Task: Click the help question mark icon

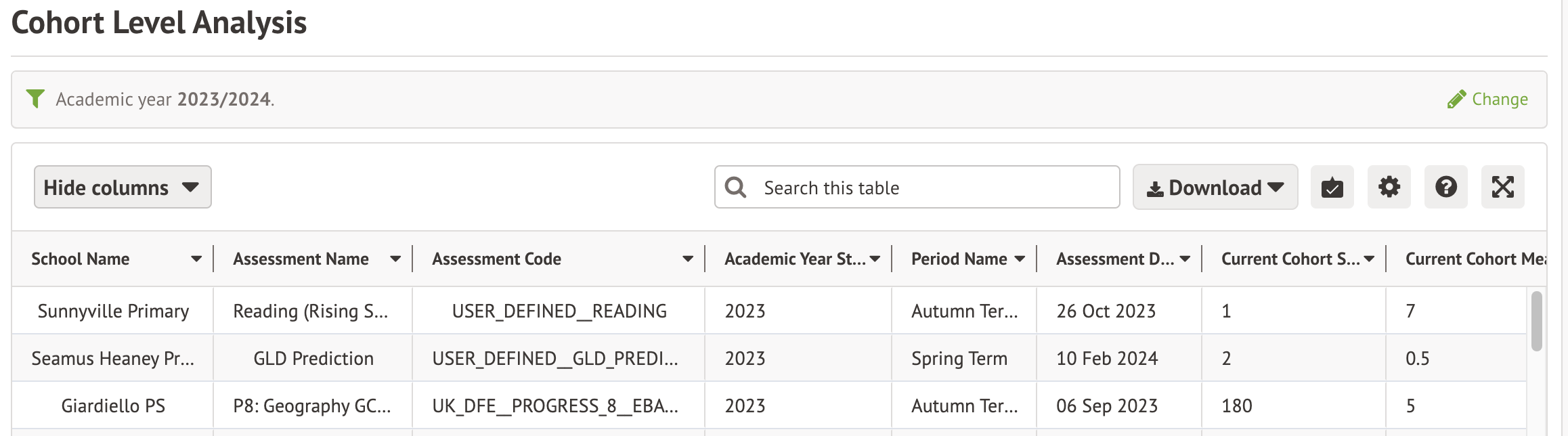Action: [x=1445, y=188]
